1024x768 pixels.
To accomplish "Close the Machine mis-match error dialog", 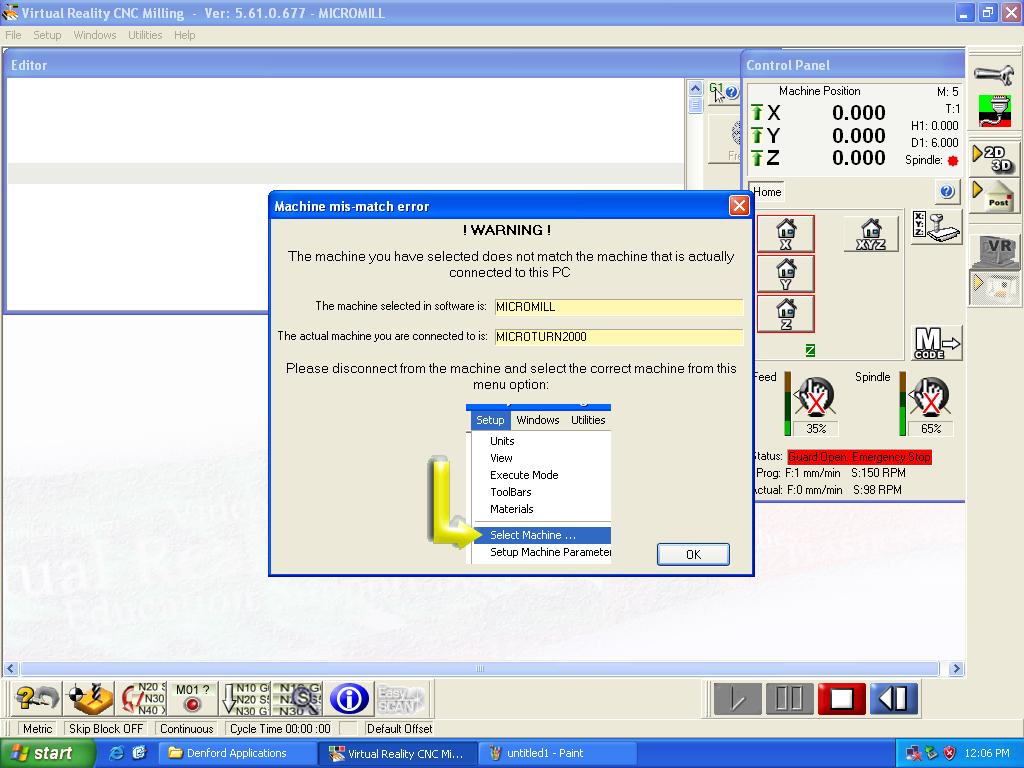I will (739, 206).
